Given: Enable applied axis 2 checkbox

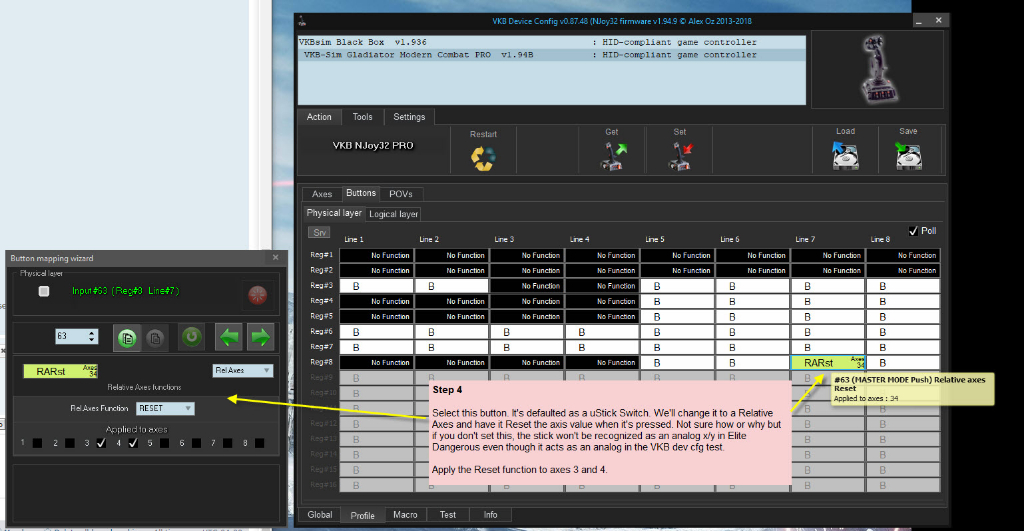Looking at the screenshot, I should (x=69, y=443).
